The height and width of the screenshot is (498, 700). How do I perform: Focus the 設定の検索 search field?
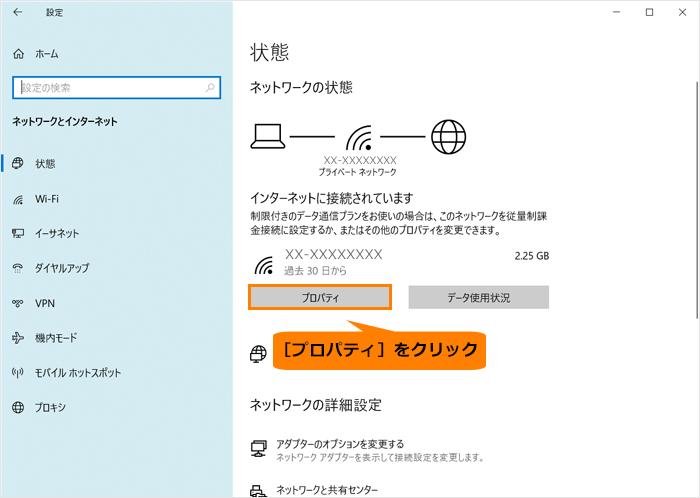(117, 87)
